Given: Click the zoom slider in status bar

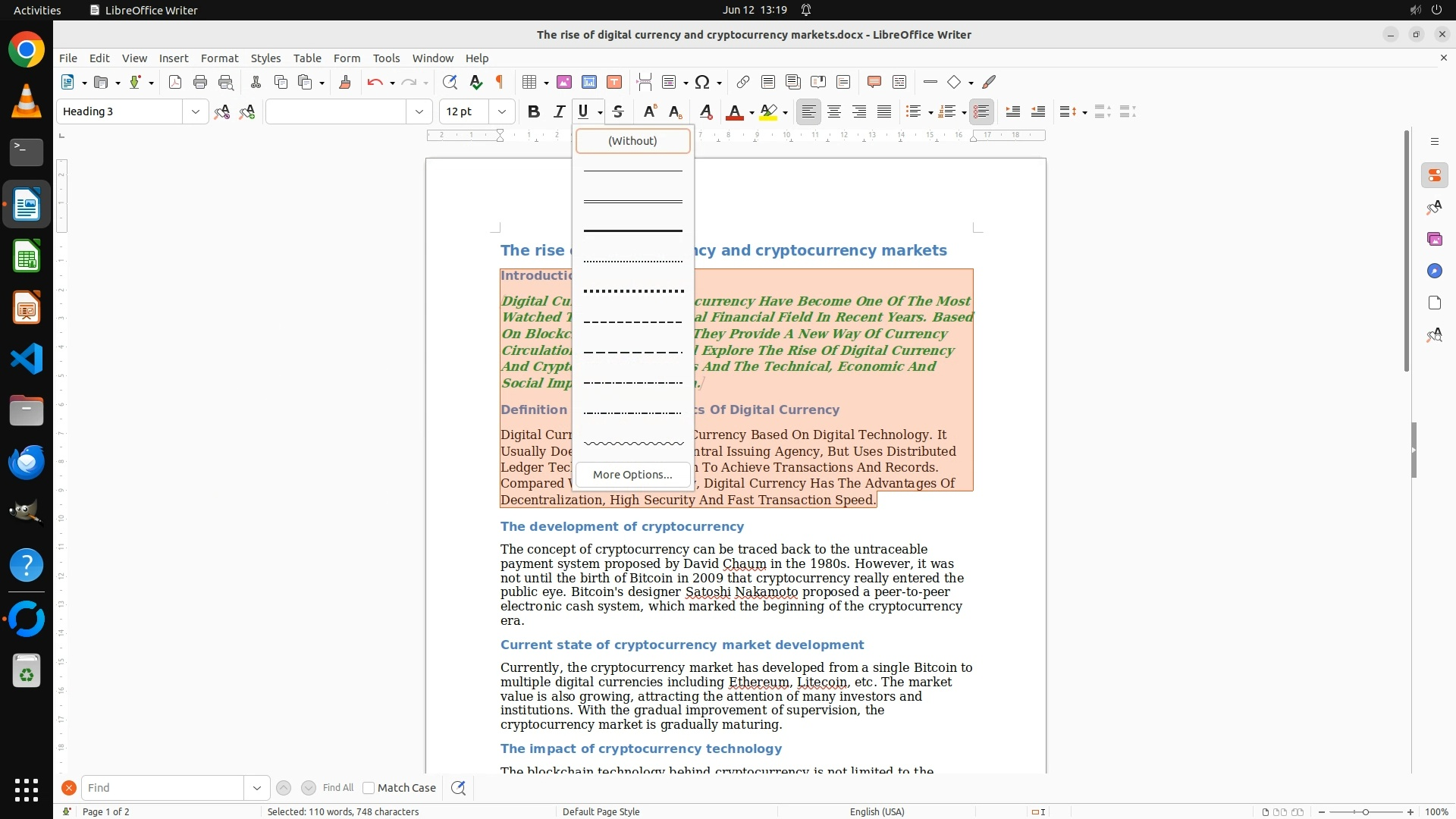Looking at the screenshot, I should coord(1366,811).
